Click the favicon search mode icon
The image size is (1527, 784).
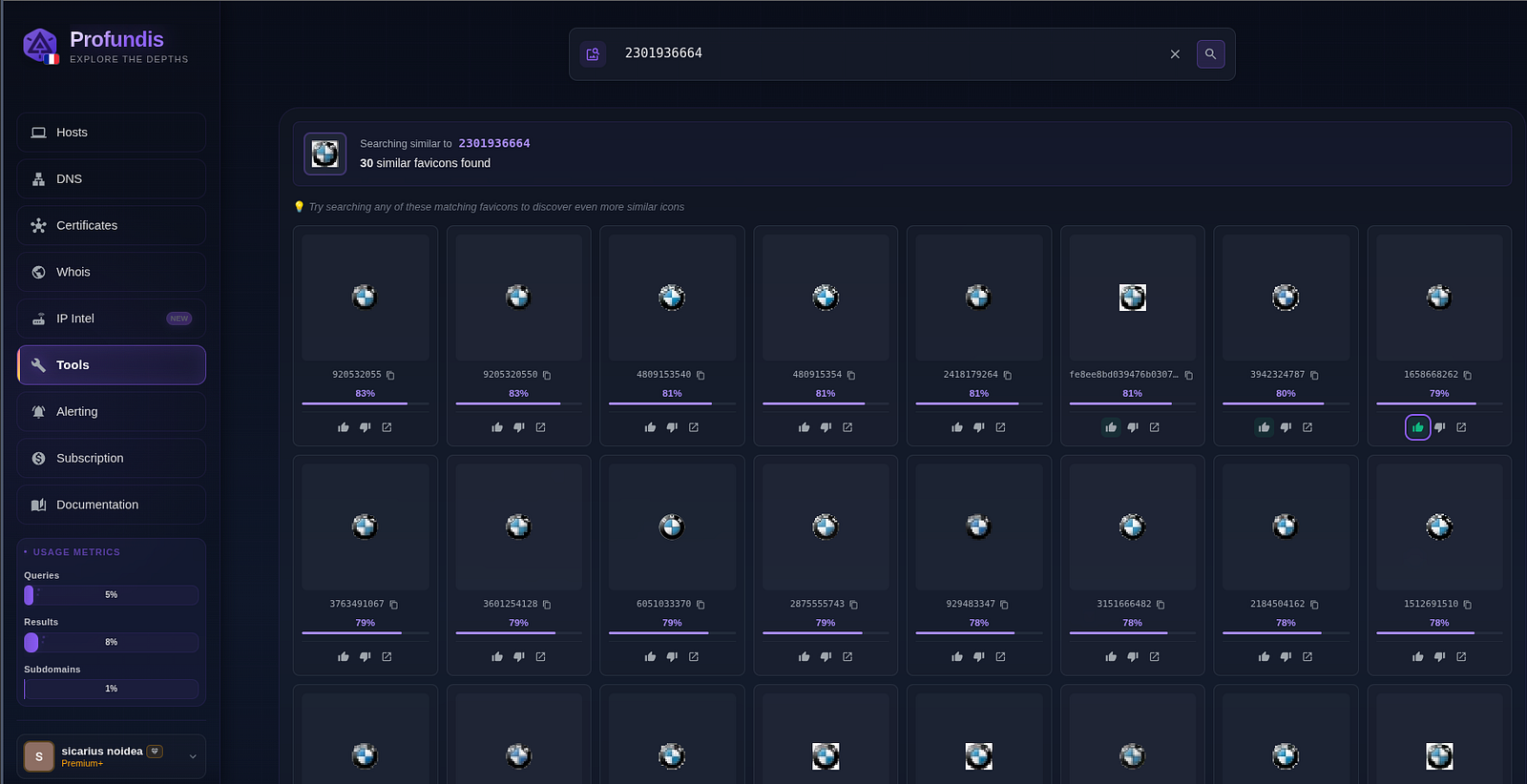point(593,54)
